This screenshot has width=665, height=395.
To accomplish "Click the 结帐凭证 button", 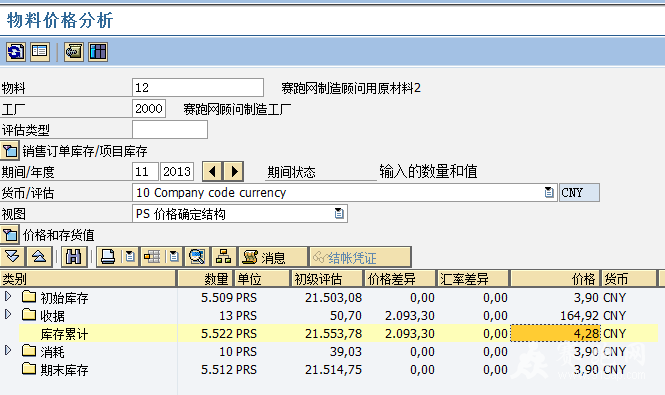I will click(x=360, y=257).
